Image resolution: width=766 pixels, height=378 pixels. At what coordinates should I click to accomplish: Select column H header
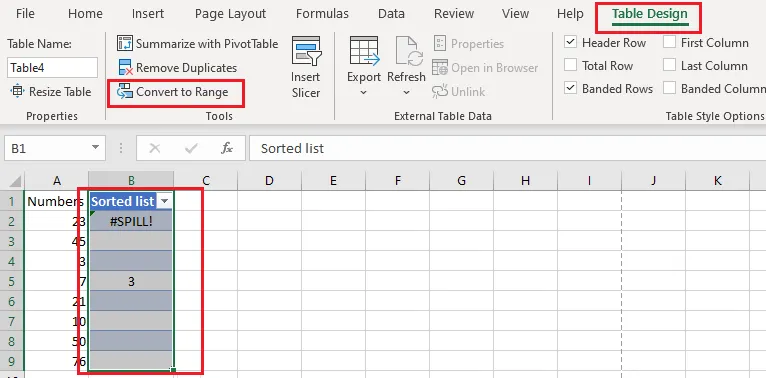click(x=525, y=181)
